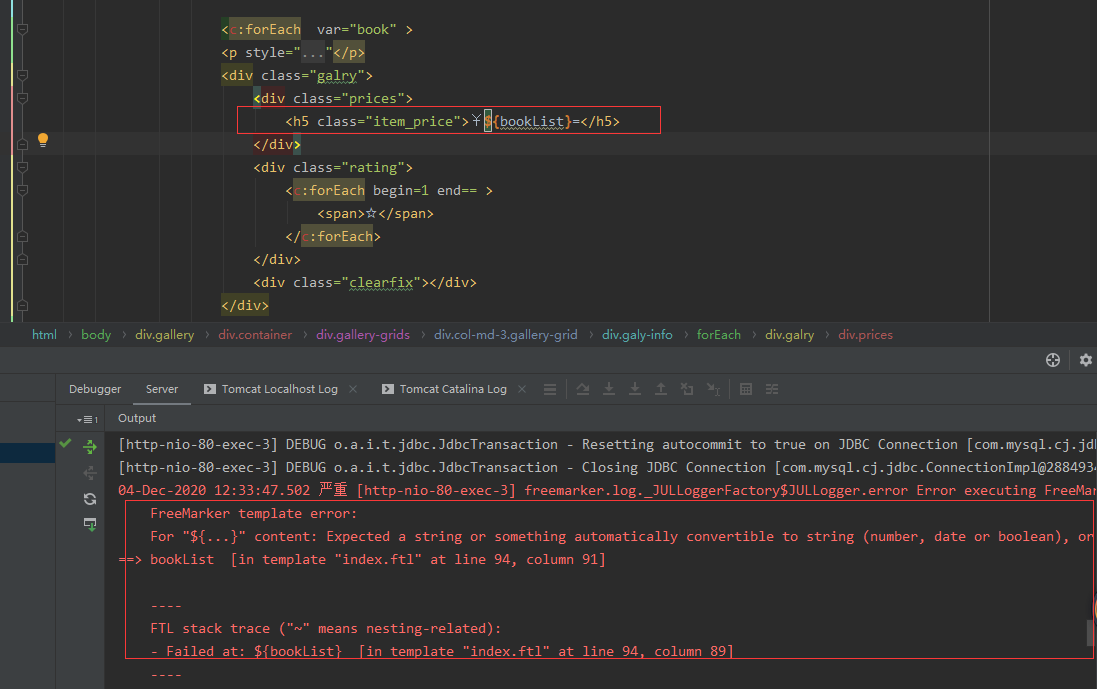Screen dimensions: 1097x689
Task: Collapse the inner c:forEach begin=1 fold marker
Action: pos(22,190)
